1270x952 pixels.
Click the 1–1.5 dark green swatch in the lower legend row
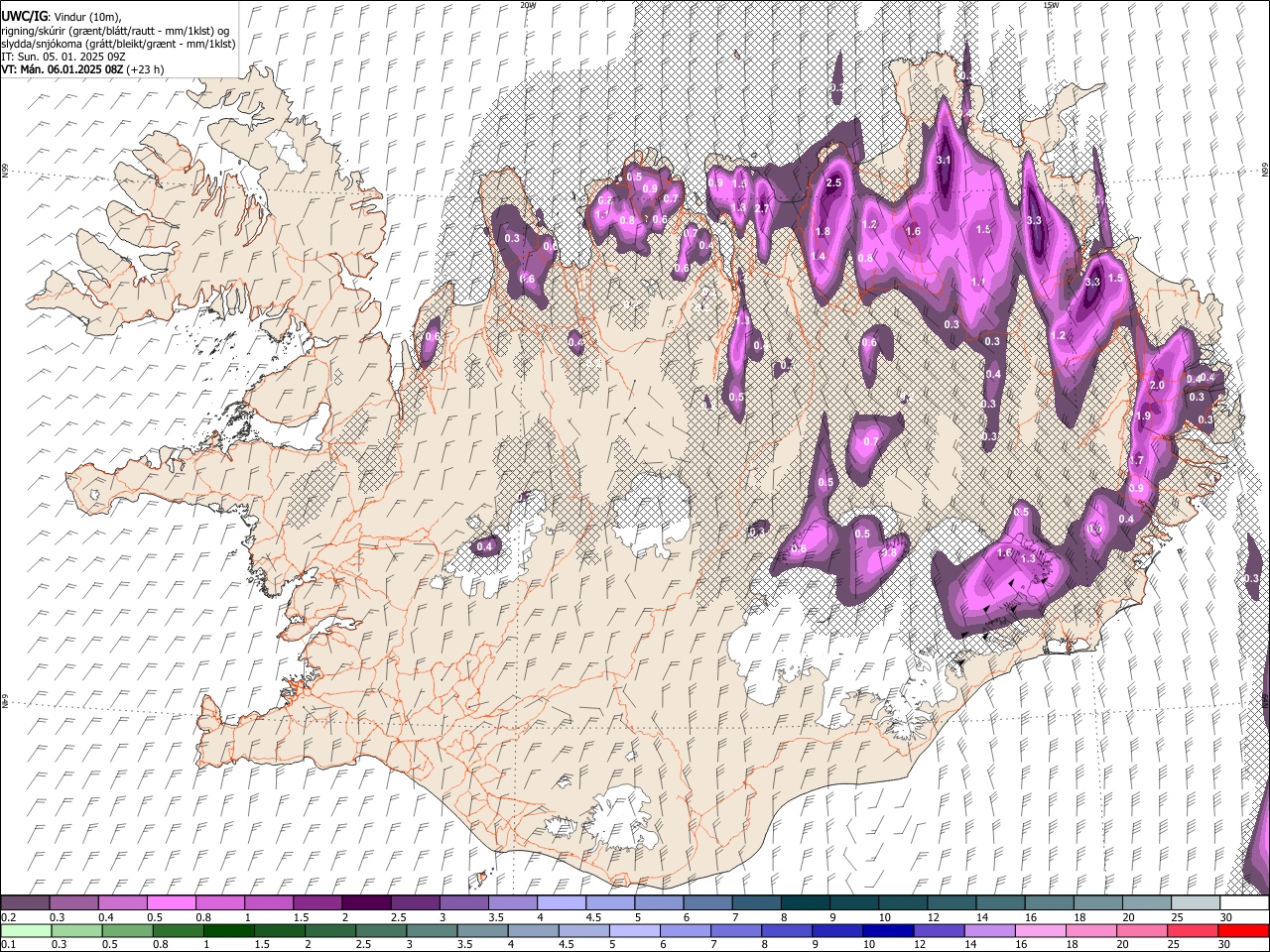228,930
